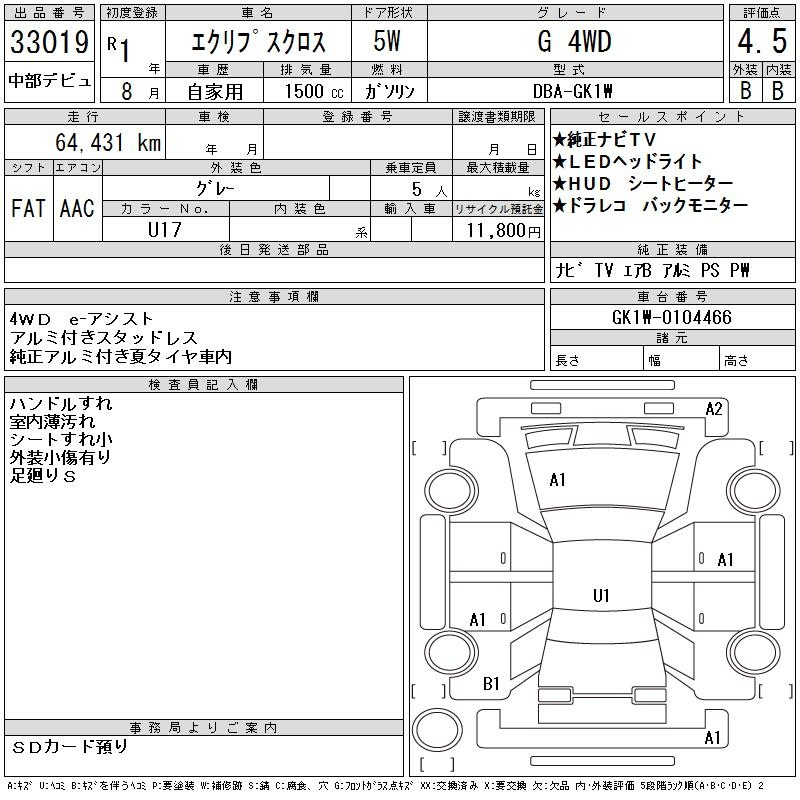
Task: Click the lot number 33019
Action: 49,42
